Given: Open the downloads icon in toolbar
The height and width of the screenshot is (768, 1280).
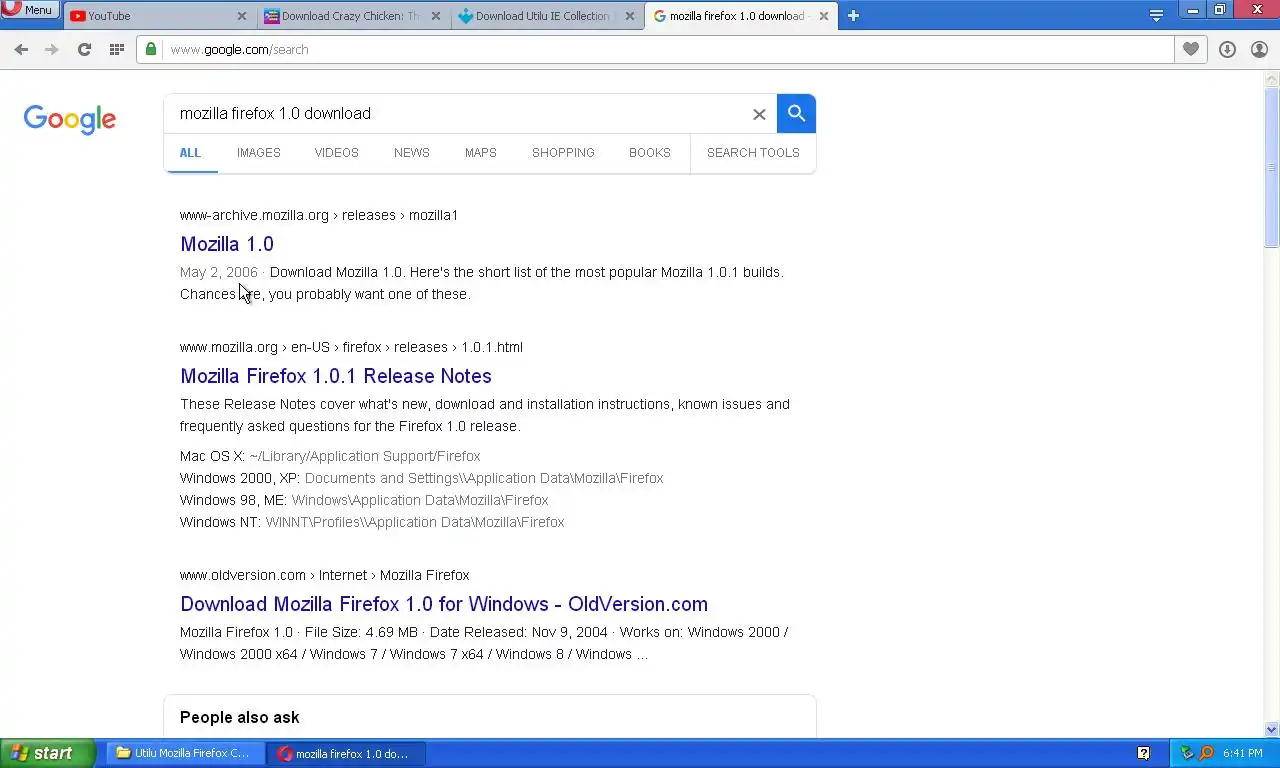Looking at the screenshot, I should click(x=1227, y=49).
